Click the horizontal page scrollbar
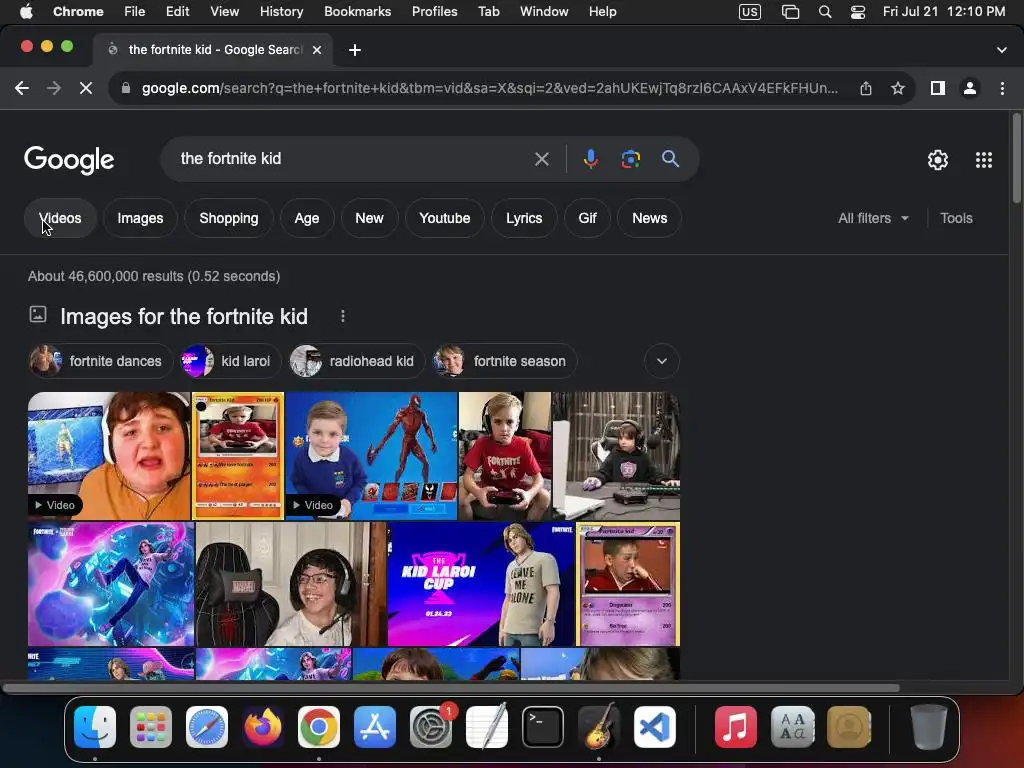The width and height of the screenshot is (1024, 768). point(451,688)
